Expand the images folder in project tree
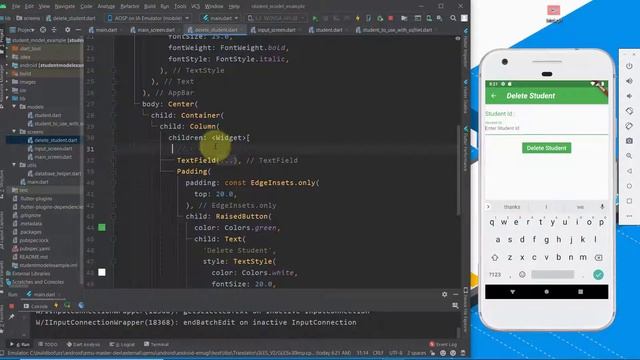Screen dimensions: 640x360 7,82
